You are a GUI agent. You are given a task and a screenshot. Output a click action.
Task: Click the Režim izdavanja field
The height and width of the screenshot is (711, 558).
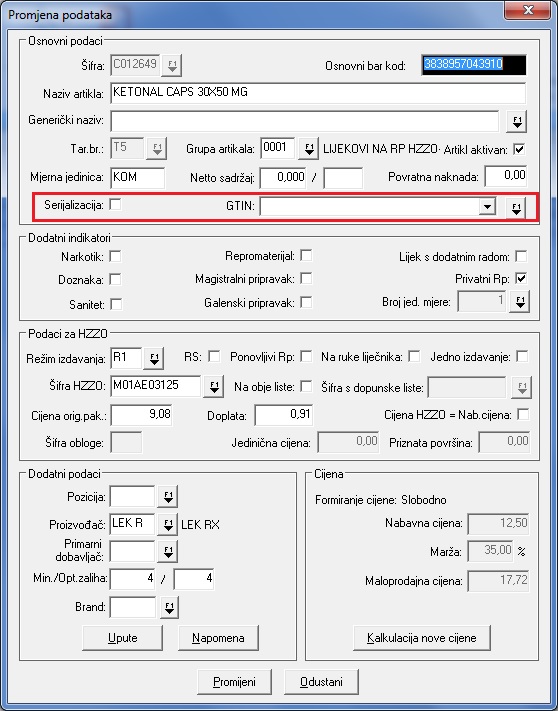coord(126,358)
